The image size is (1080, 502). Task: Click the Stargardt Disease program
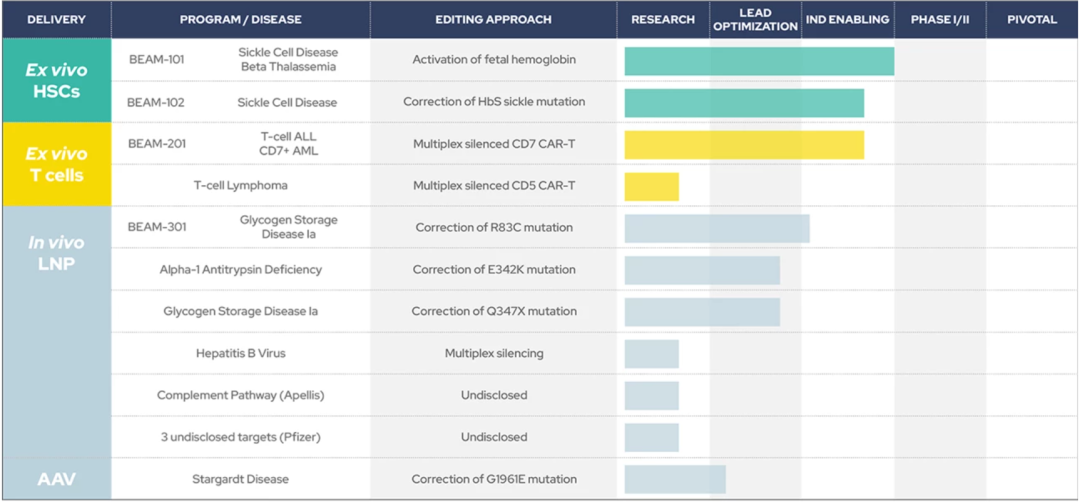tap(241, 479)
